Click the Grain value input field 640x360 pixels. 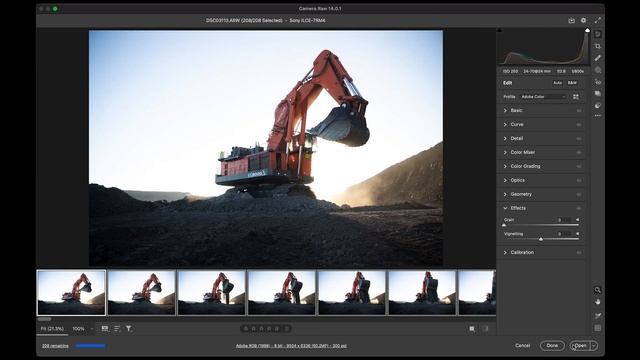click(563, 220)
